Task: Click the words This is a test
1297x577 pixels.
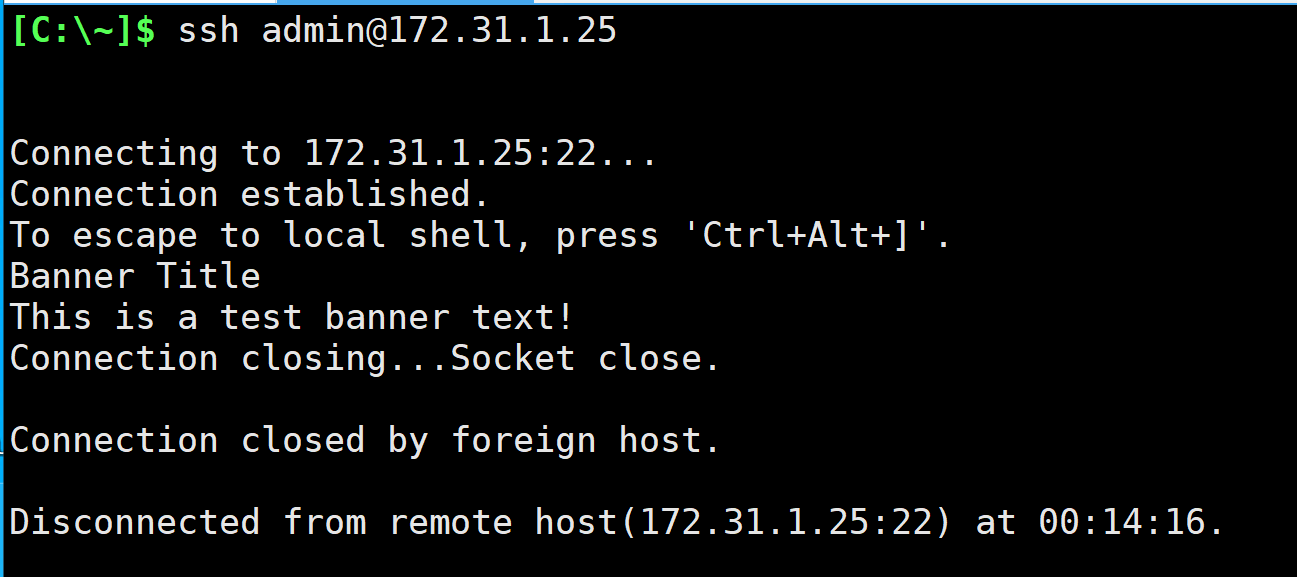Action: point(156,317)
